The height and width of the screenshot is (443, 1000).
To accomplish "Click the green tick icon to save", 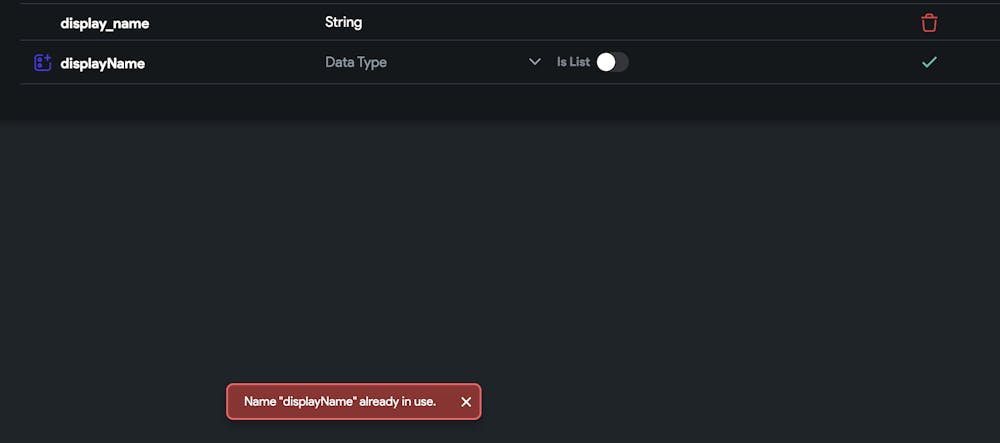I will point(929,62).
